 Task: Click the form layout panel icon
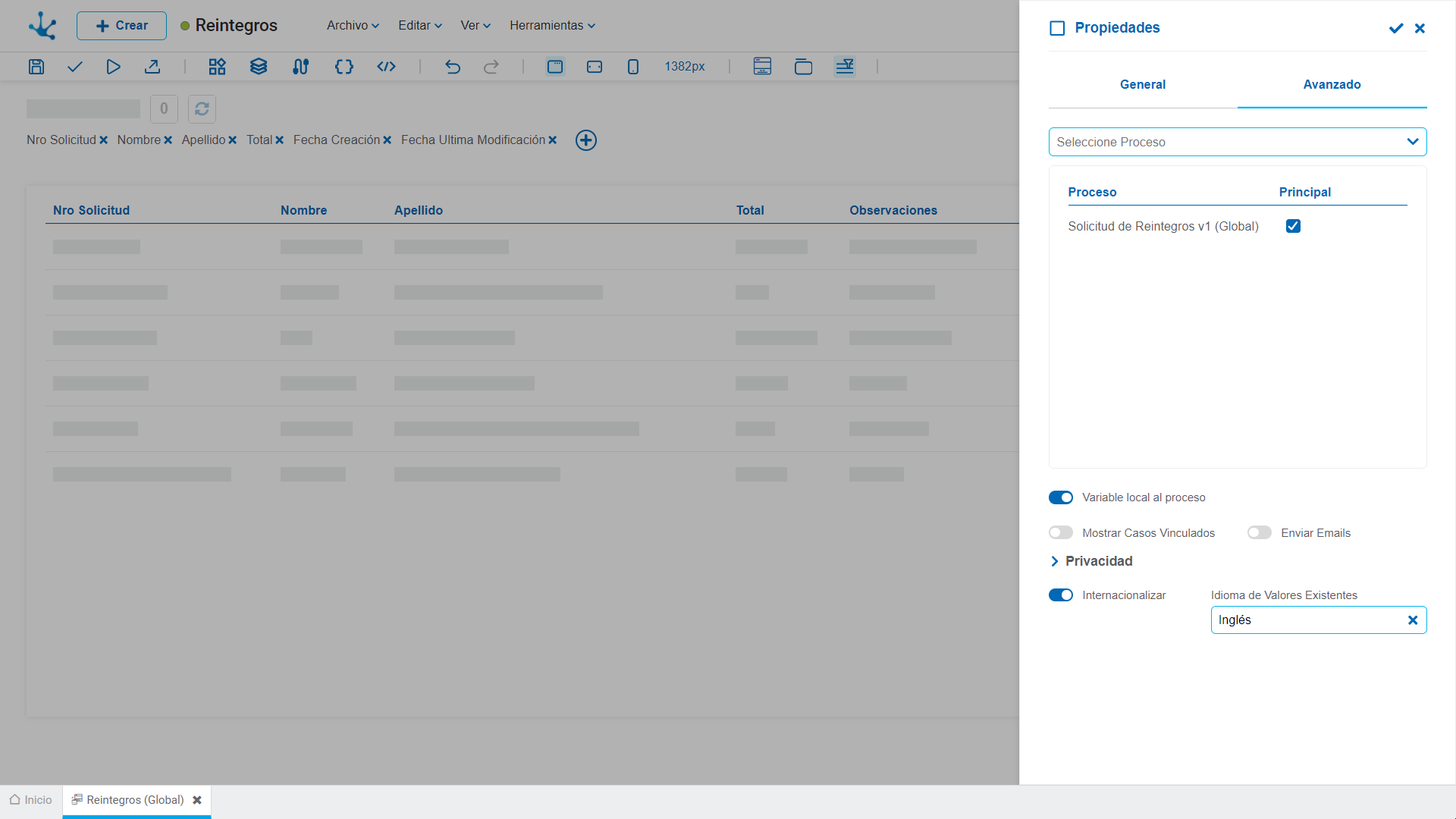[762, 67]
